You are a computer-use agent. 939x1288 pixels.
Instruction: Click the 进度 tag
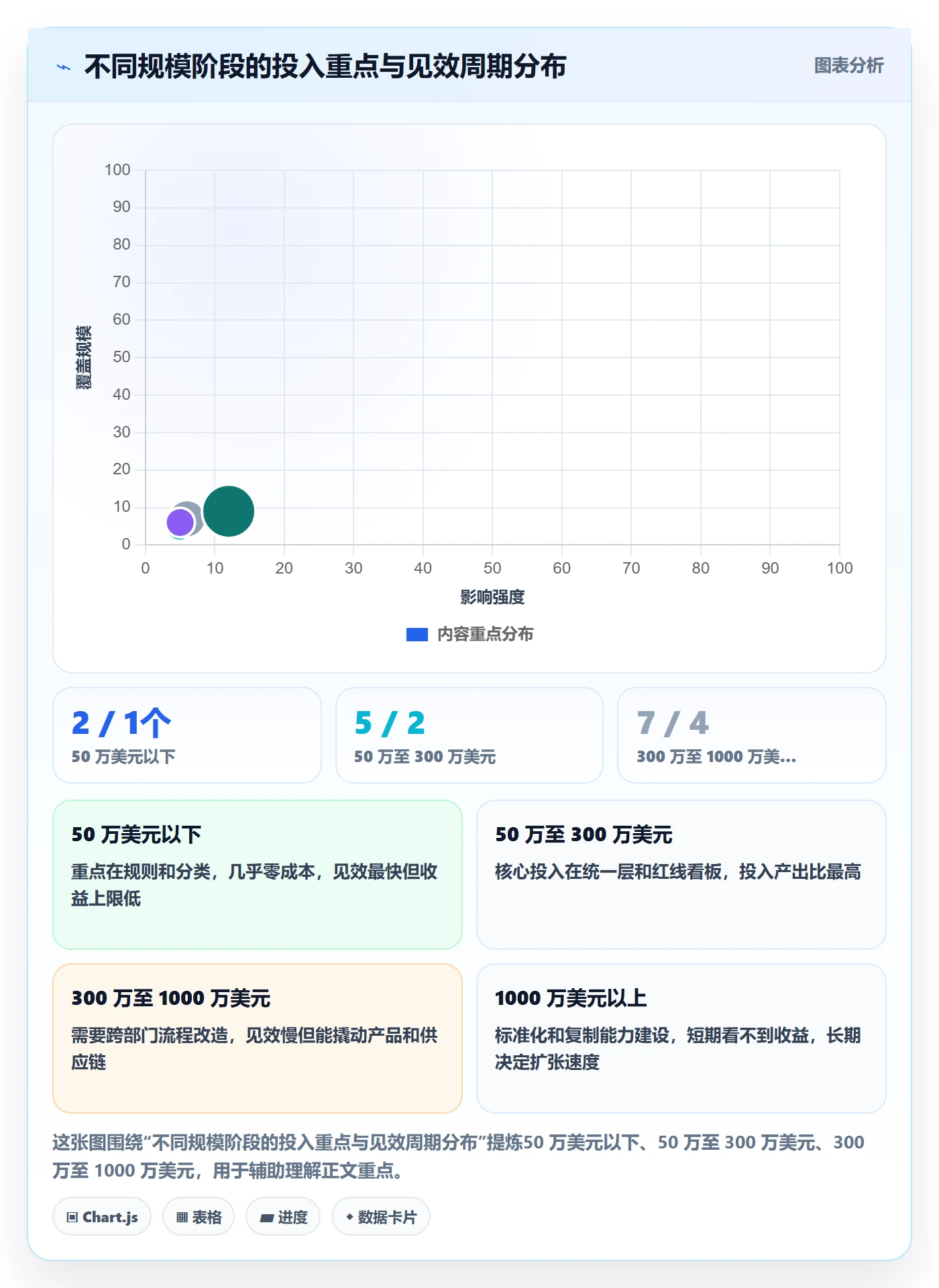coord(283,1217)
